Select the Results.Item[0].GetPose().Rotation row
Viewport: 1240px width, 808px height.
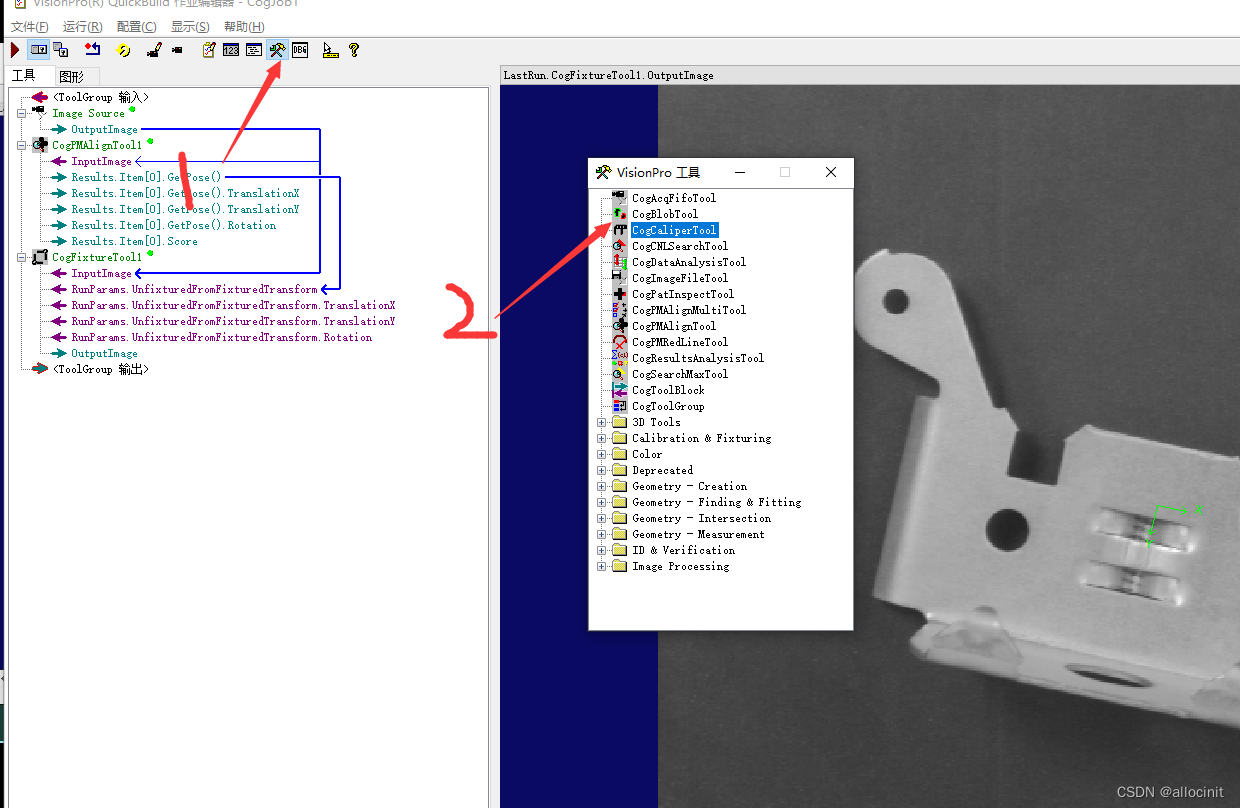(173, 225)
